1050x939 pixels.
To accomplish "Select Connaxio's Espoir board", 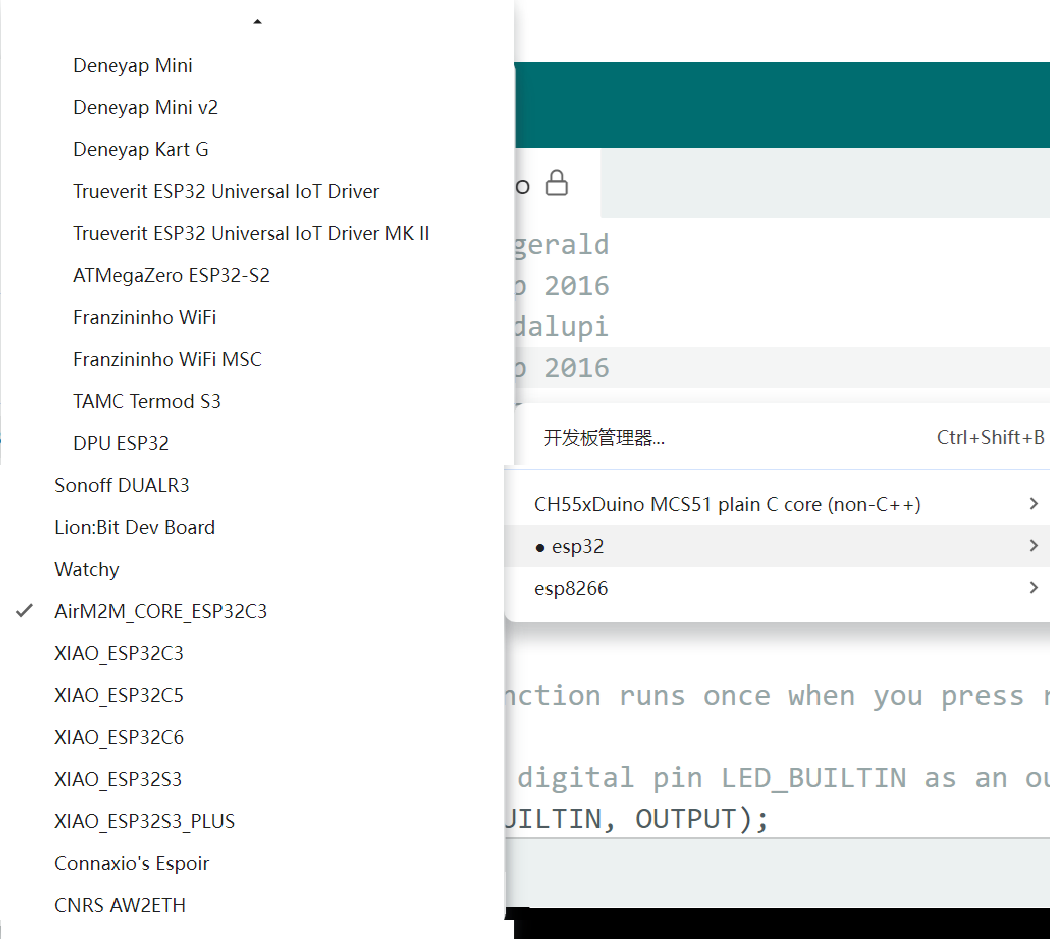I will (x=132, y=863).
